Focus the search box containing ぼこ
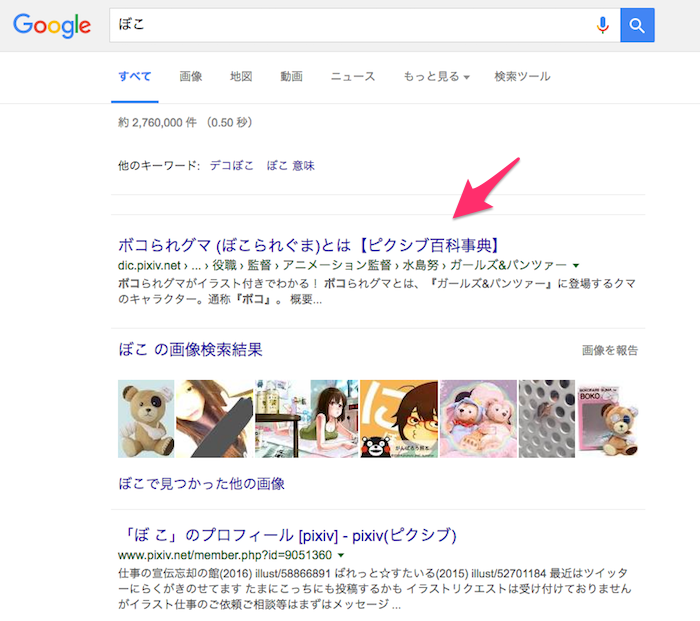The height and width of the screenshot is (621, 700). point(353,25)
